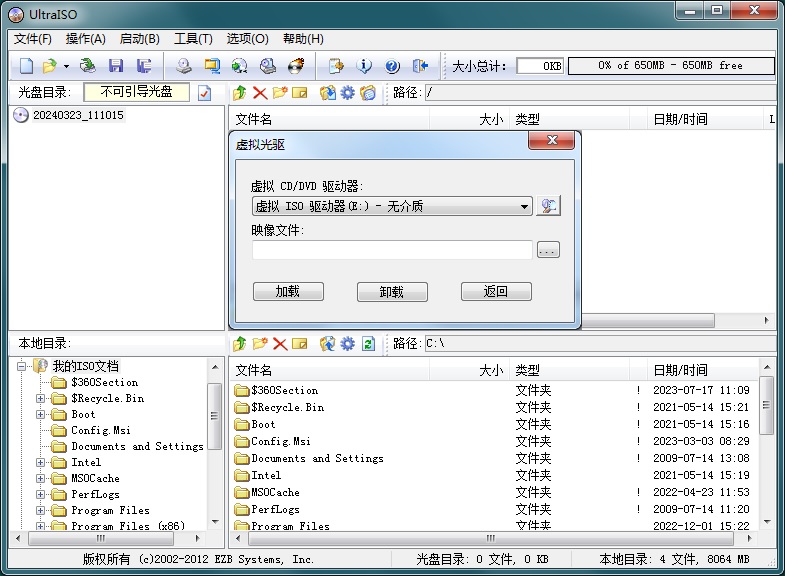Viewport: 785px width, 576px height.
Task: Click the Exit door icon
Action: pyautogui.click(x=420, y=66)
